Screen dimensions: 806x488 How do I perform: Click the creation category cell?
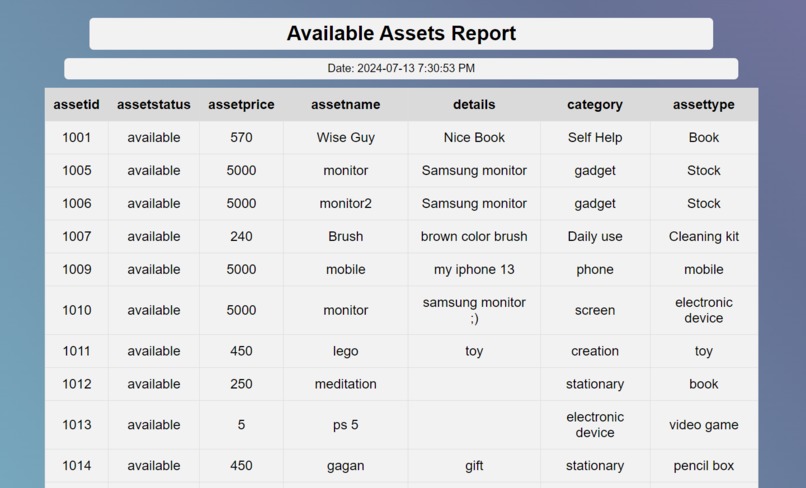[595, 351]
